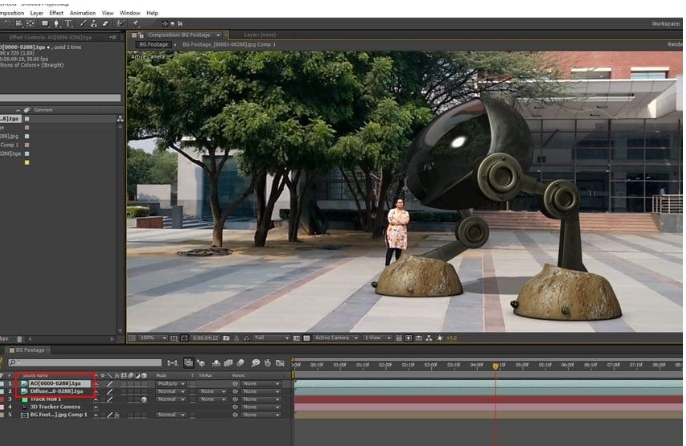Viewport: 686px width, 446px height.
Task: Toggle the viewer lock next to Composition tab
Action: tap(141, 35)
